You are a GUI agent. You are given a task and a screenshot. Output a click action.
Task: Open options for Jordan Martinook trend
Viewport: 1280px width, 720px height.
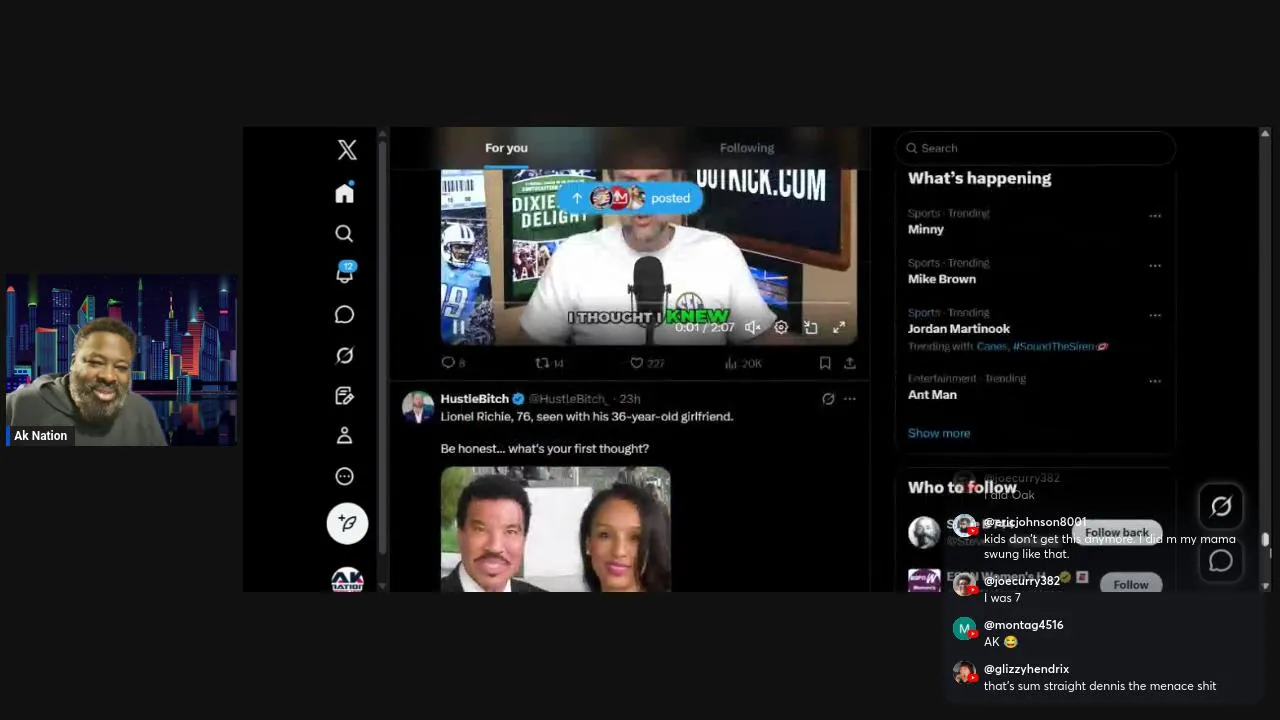[x=1155, y=315]
